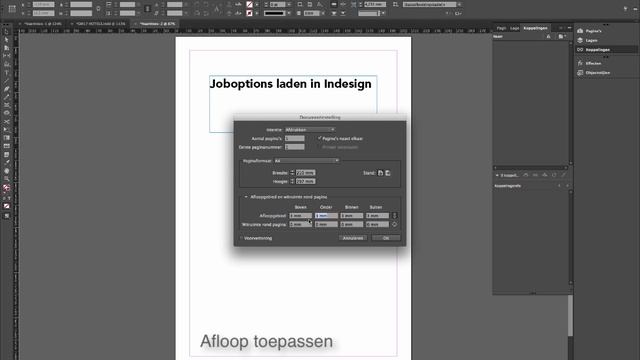Select the Direct Selection tool
The height and width of the screenshot is (360, 640).
pos(7,40)
